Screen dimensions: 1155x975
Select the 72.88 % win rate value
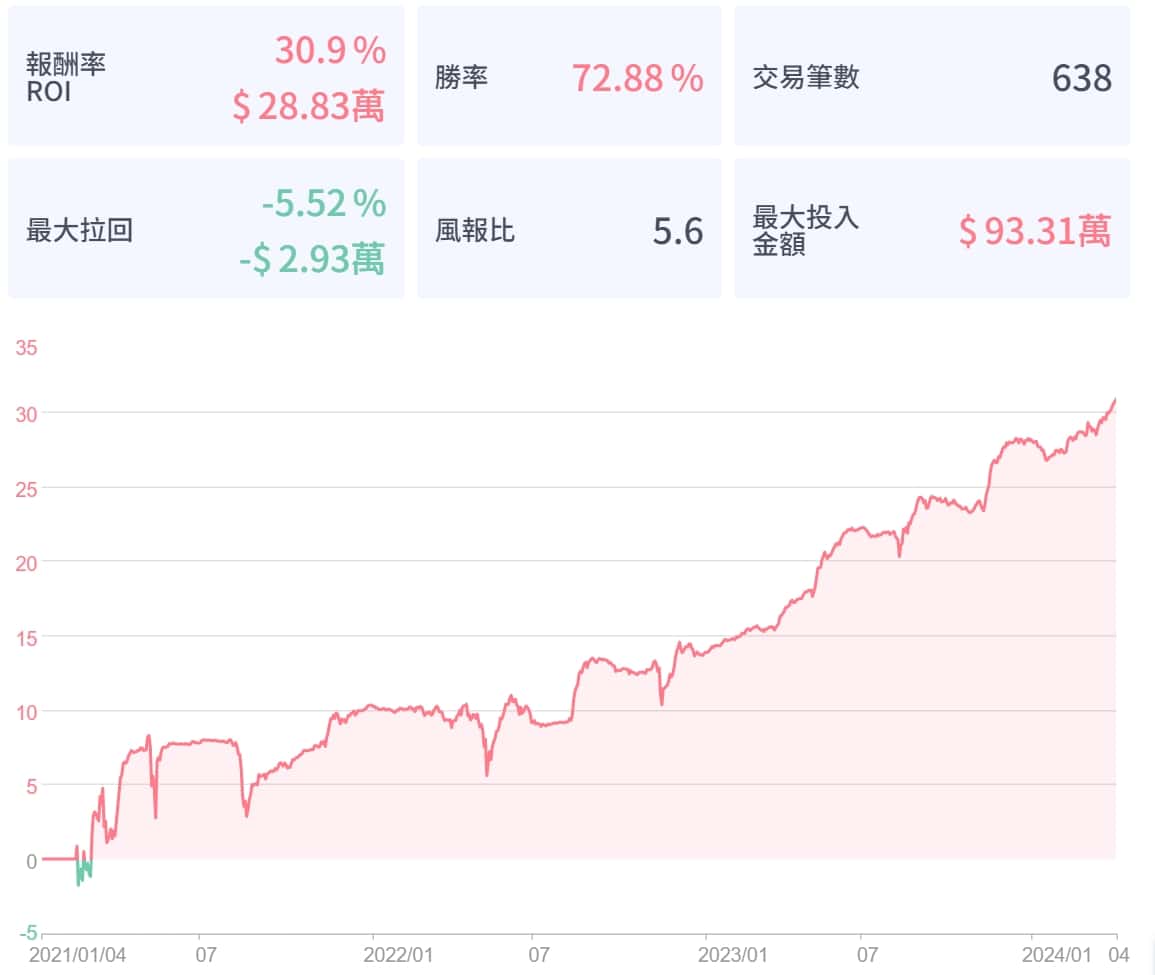637,78
